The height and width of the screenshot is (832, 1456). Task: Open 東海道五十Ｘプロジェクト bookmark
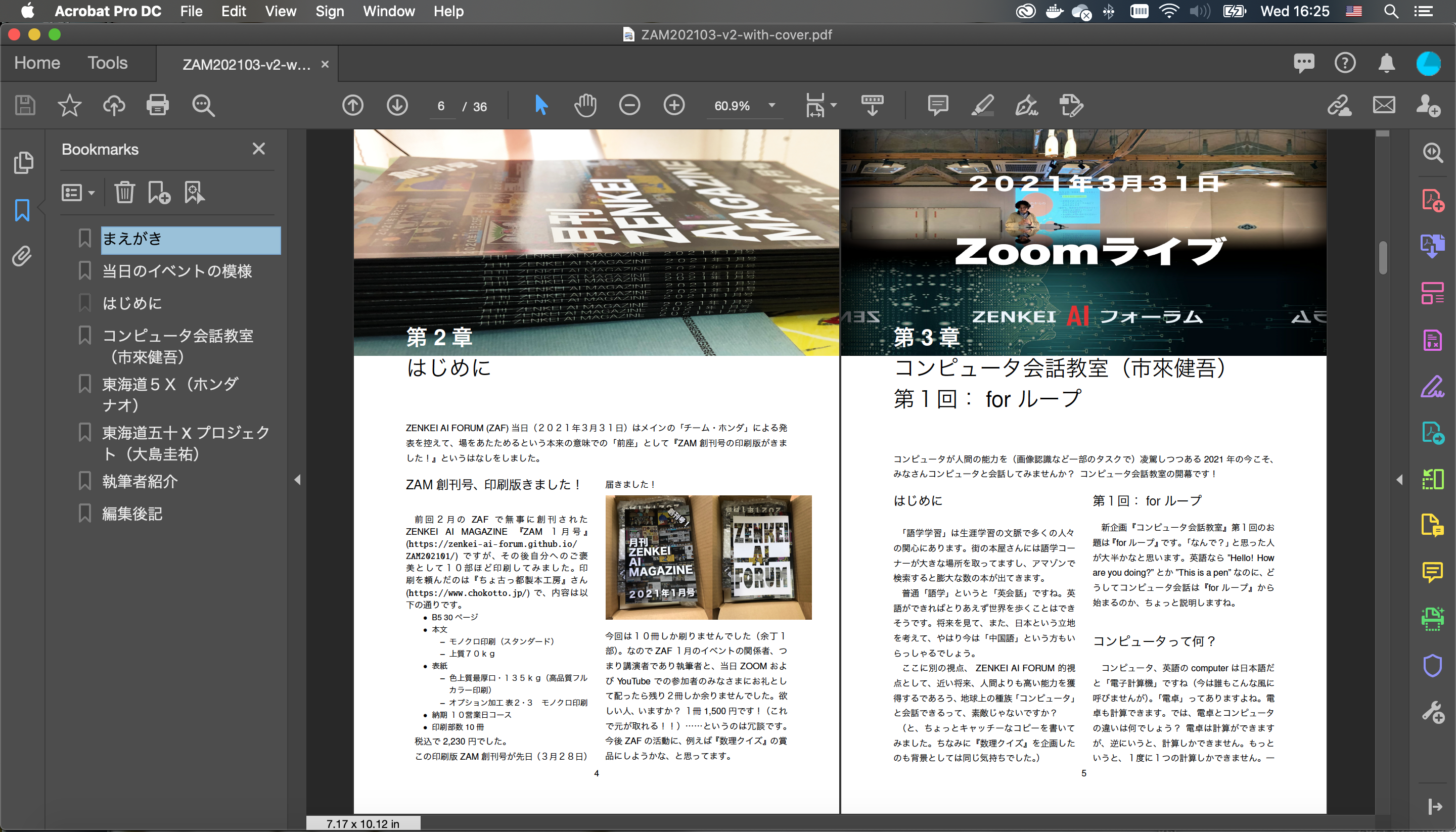(x=186, y=443)
